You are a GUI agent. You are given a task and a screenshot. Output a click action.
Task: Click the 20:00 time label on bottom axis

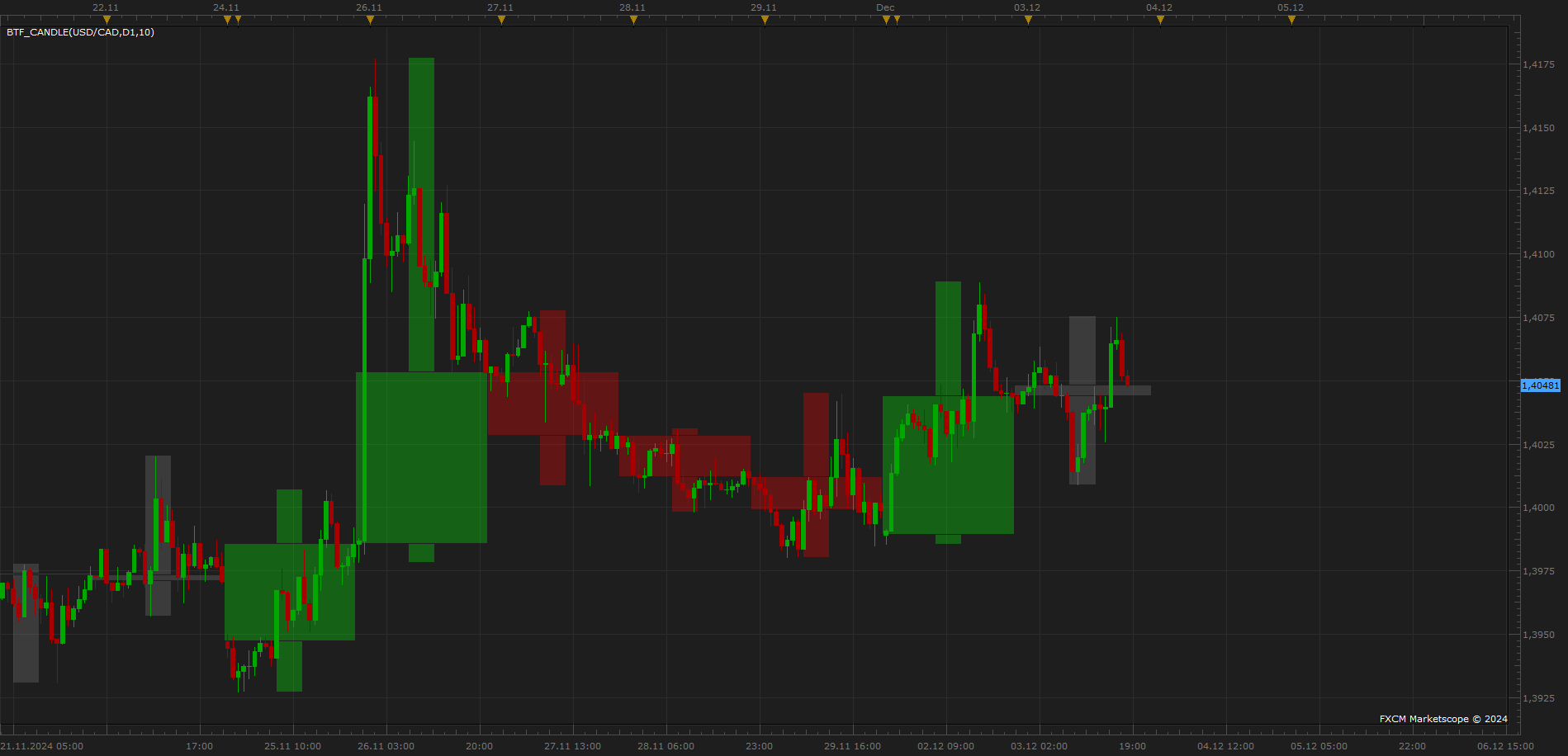[479, 746]
